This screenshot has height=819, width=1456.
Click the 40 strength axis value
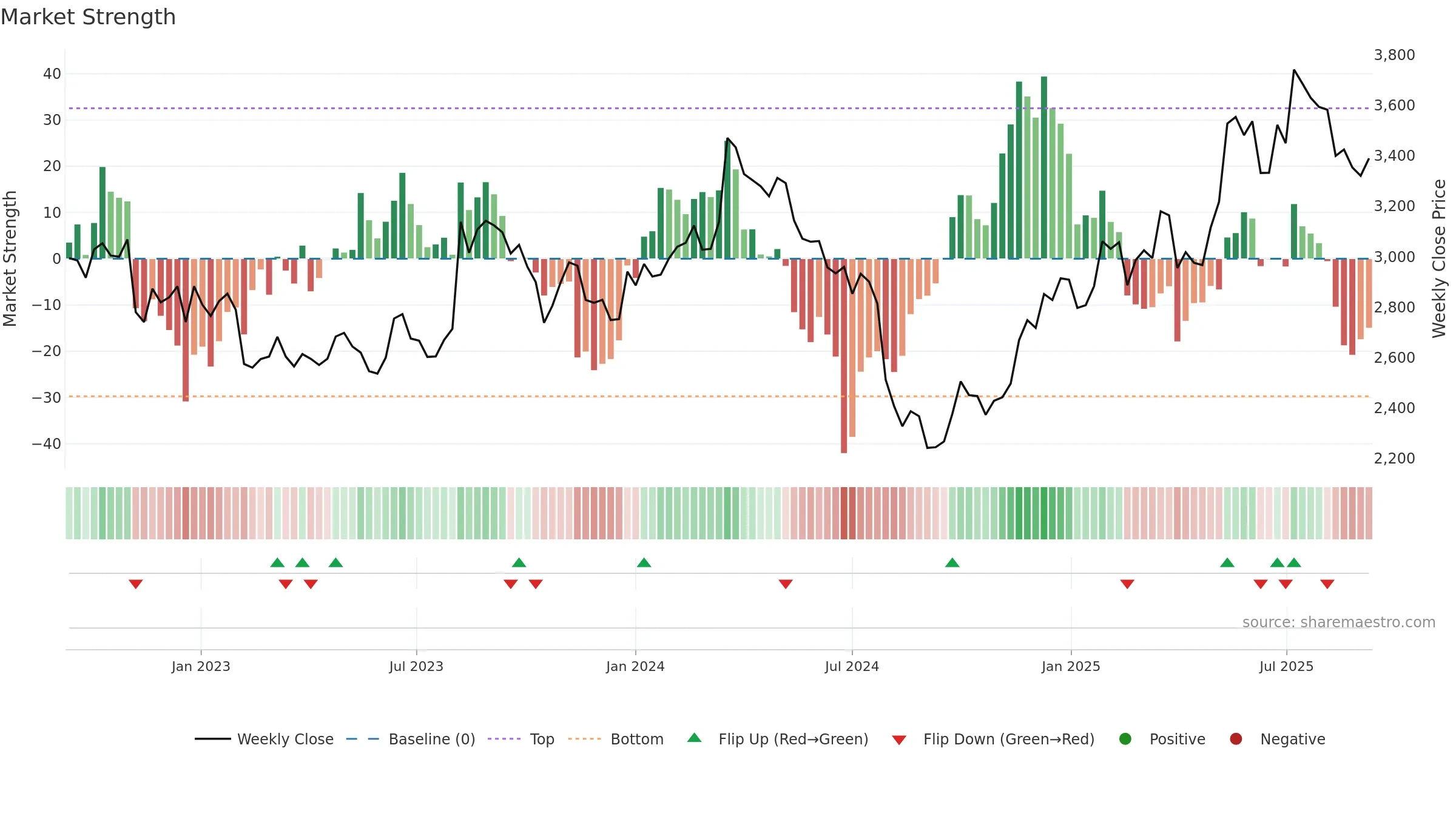point(52,73)
